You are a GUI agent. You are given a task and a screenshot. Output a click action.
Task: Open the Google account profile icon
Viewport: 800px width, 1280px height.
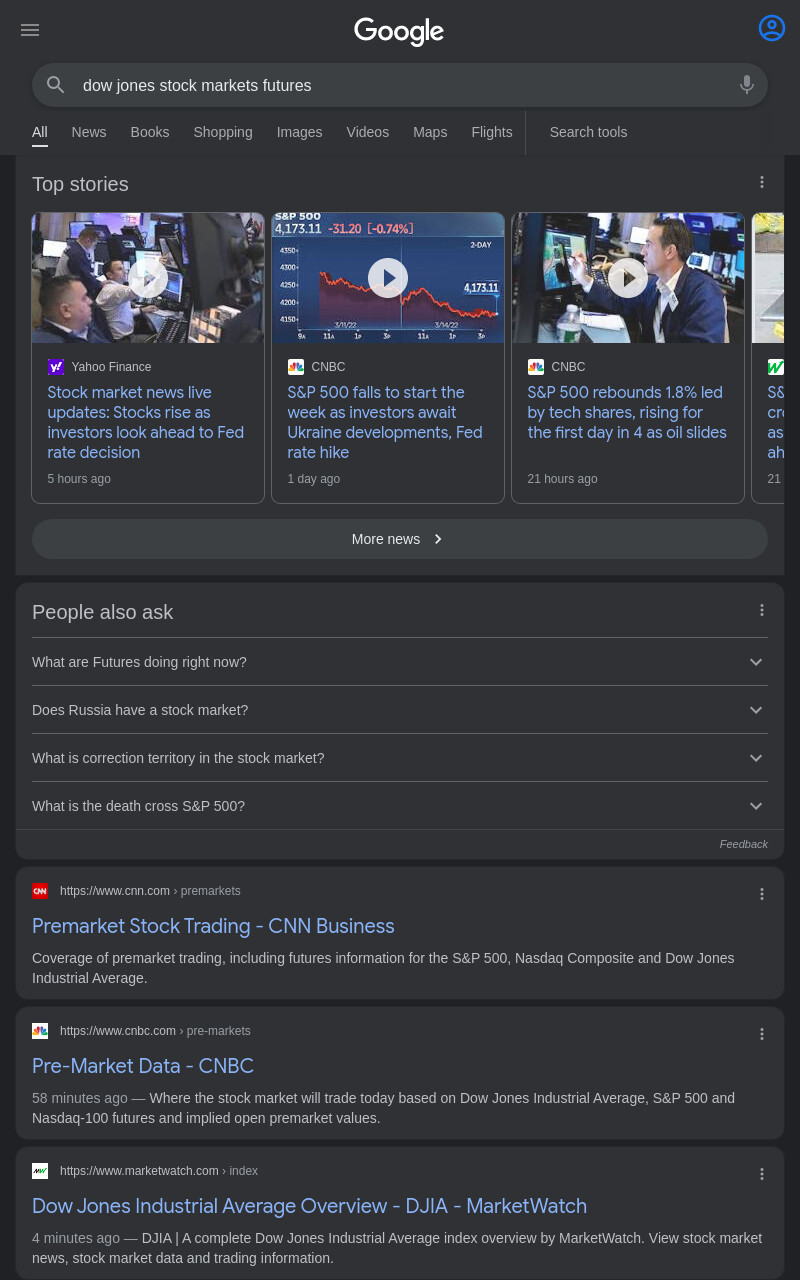click(x=772, y=28)
